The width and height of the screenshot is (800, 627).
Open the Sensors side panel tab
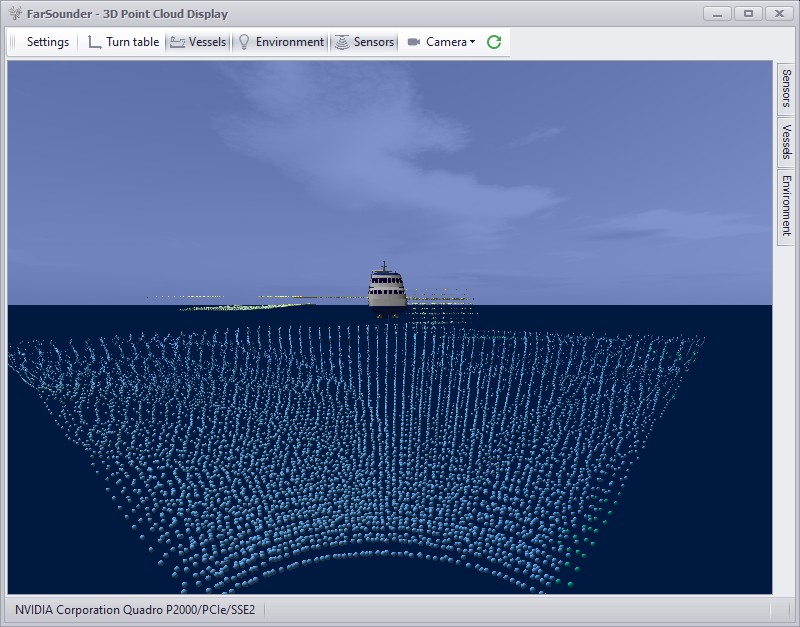(x=786, y=89)
